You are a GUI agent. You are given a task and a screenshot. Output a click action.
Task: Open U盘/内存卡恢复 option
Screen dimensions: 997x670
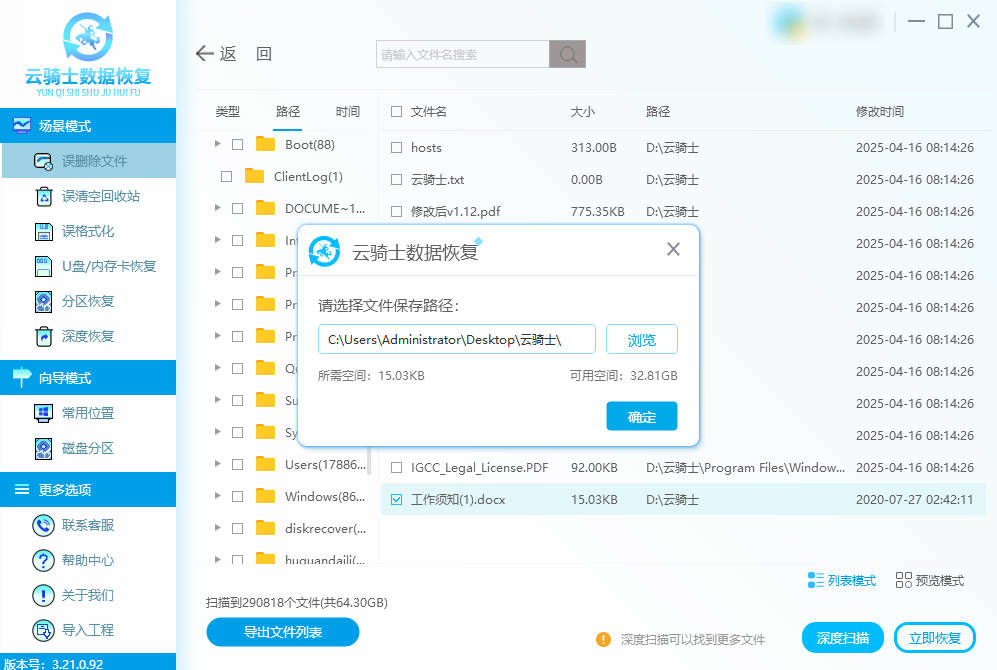[88, 266]
